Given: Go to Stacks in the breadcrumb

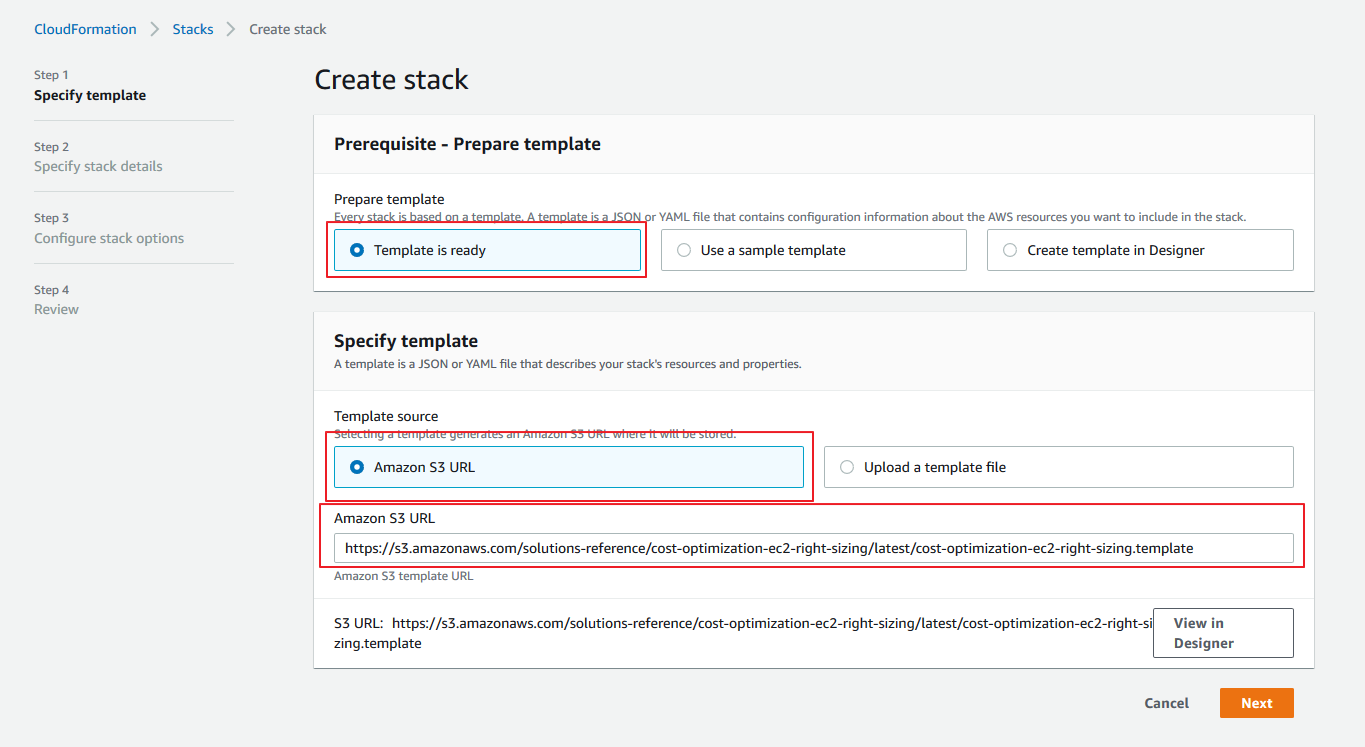Looking at the screenshot, I should coord(193,29).
